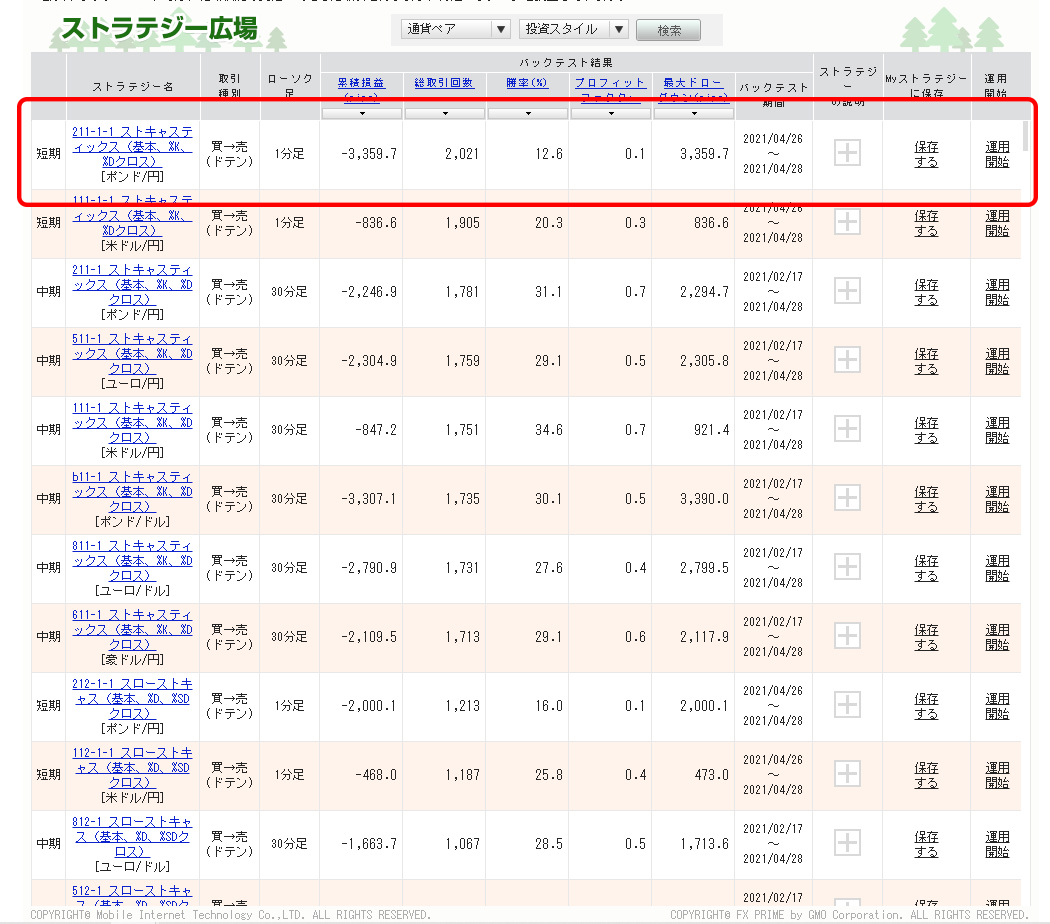The height and width of the screenshot is (924, 1050).
Task: Select trade count value 1,067
Action: pyautogui.click(x=462, y=844)
